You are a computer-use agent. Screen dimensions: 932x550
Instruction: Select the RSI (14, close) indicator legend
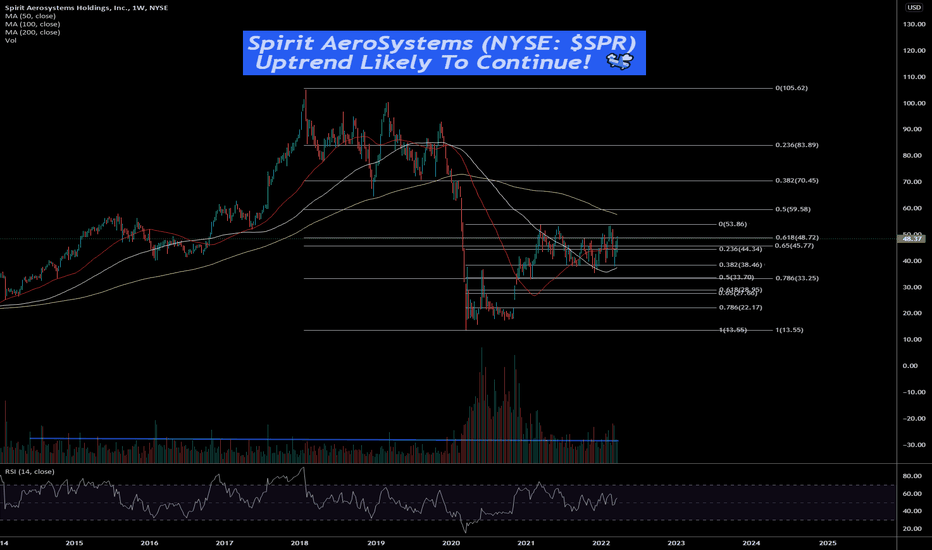[30, 472]
